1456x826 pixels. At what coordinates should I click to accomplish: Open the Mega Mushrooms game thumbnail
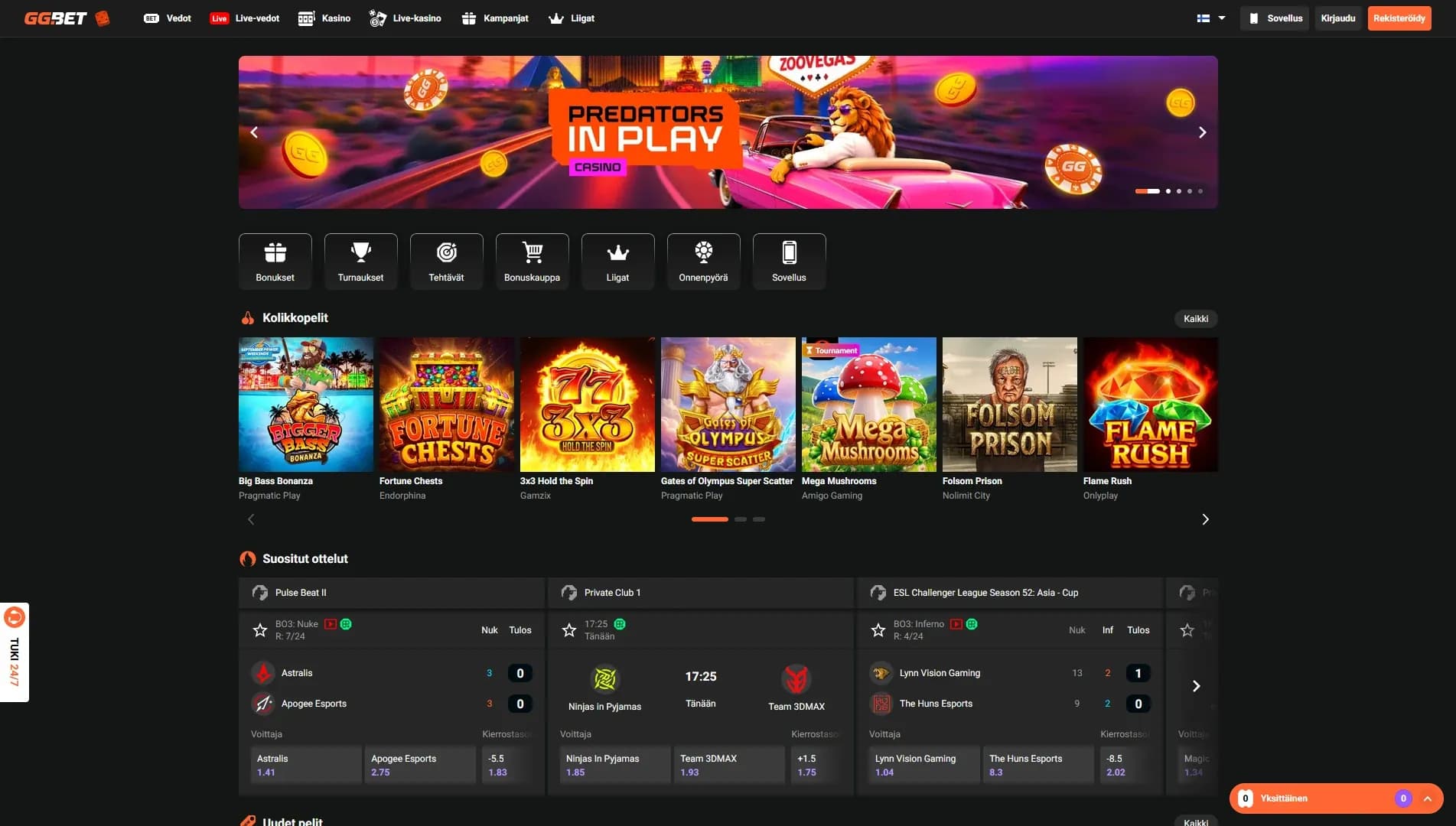coord(869,405)
